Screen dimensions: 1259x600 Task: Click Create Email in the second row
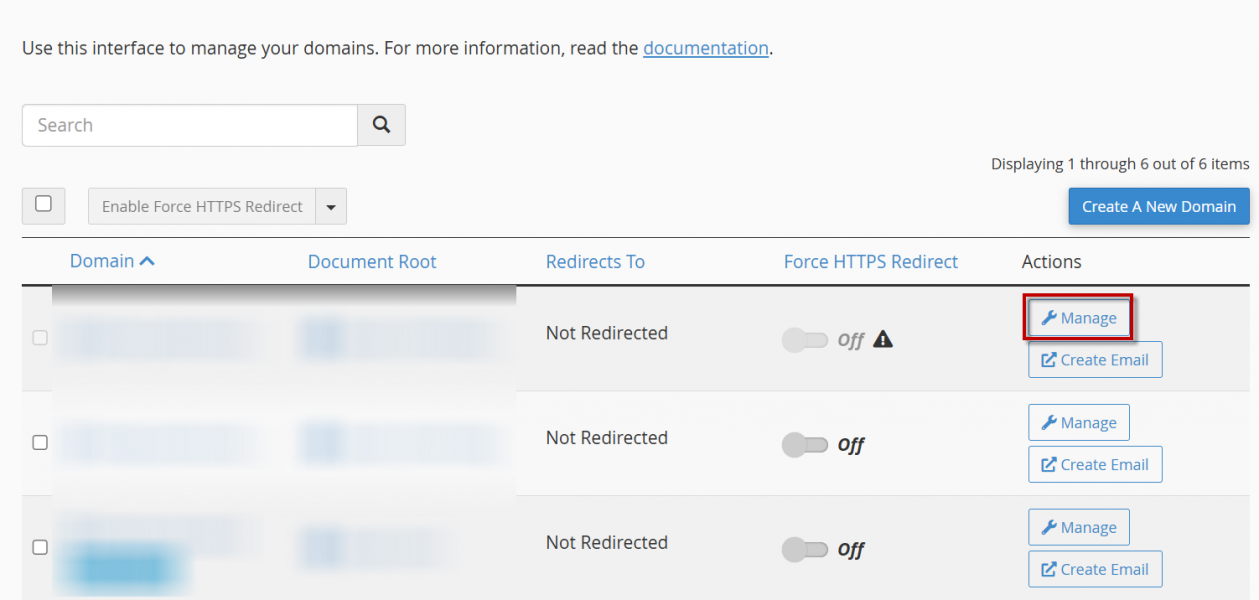click(x=1095, y=465)
